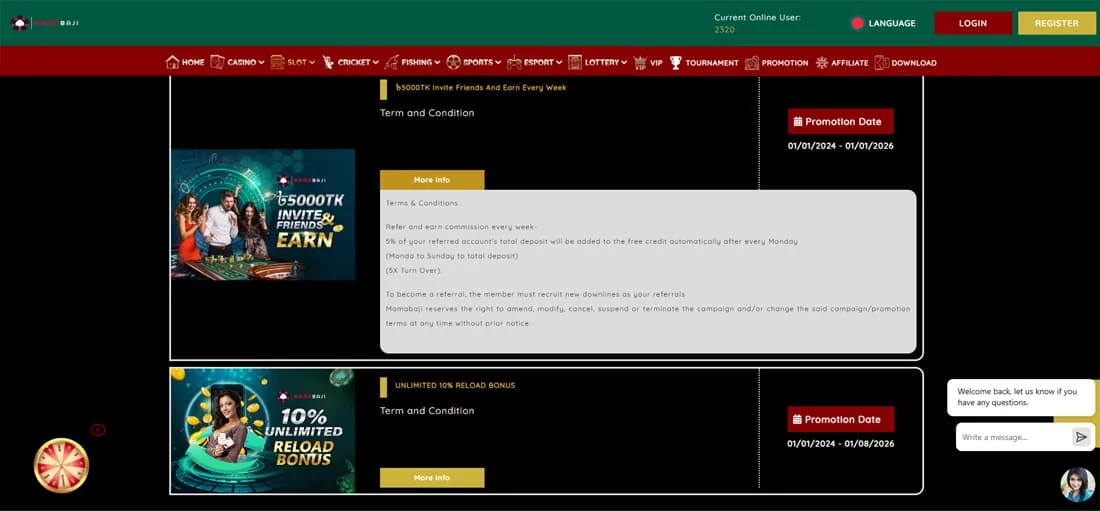
Task: Click the '৳5000TK Invite Friends And Earn Every Week' title
Action: pyautogui.click(x=481, y=88)
